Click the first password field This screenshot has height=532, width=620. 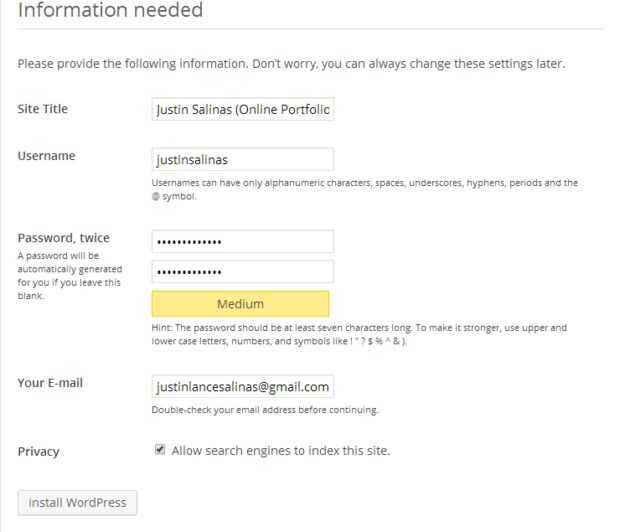(242, 241)
